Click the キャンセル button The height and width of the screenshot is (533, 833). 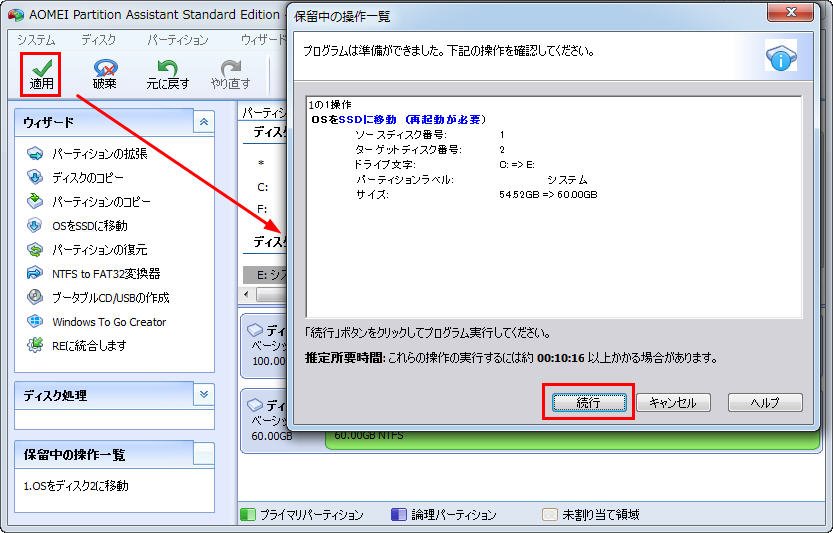coord(673,402)
